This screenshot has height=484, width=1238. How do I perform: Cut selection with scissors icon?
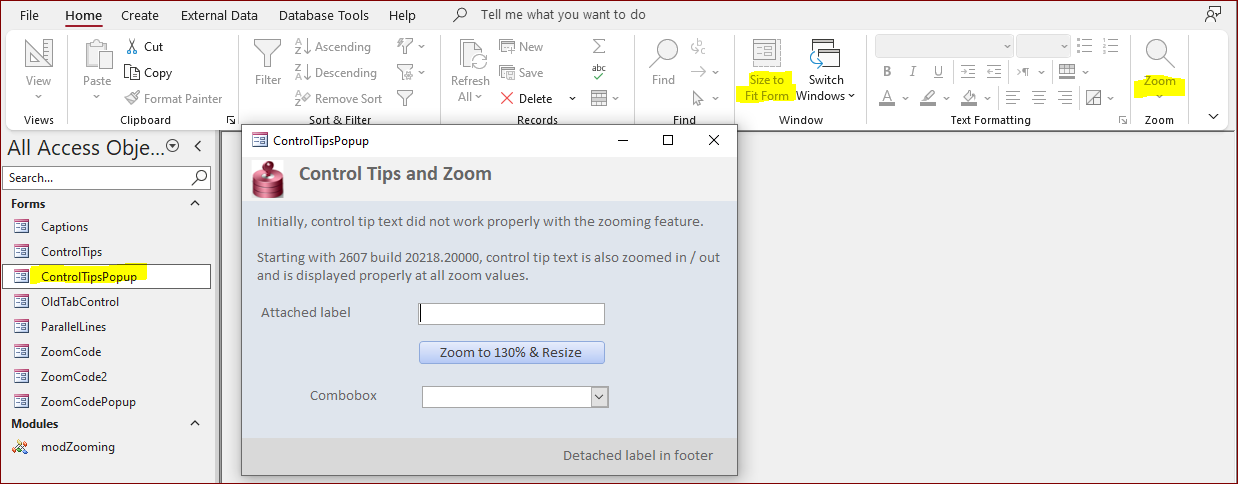pos(144,47)
